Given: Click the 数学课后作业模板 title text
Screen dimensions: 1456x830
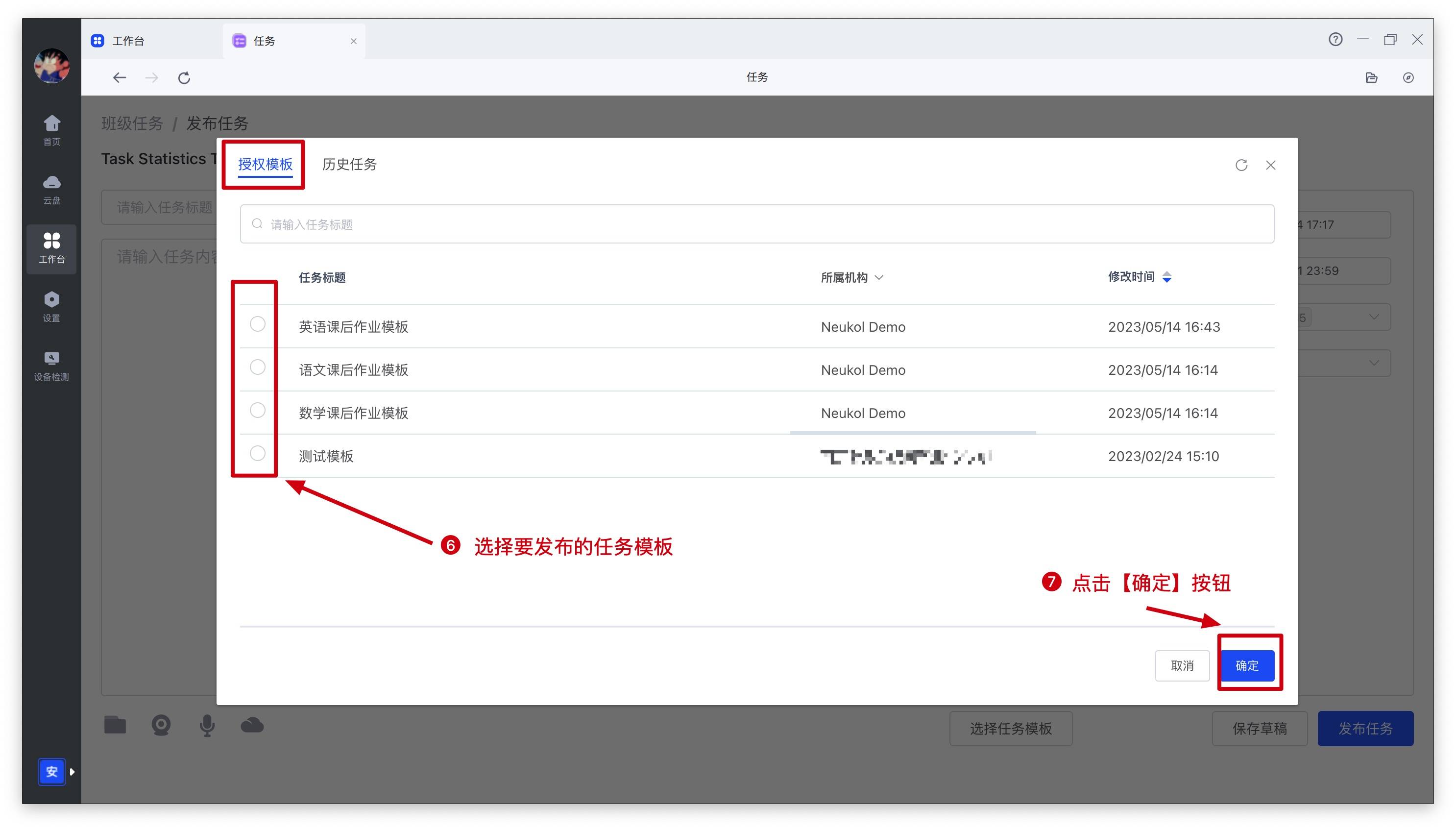Looking at the screenshot, I should (x=353, y=413).
